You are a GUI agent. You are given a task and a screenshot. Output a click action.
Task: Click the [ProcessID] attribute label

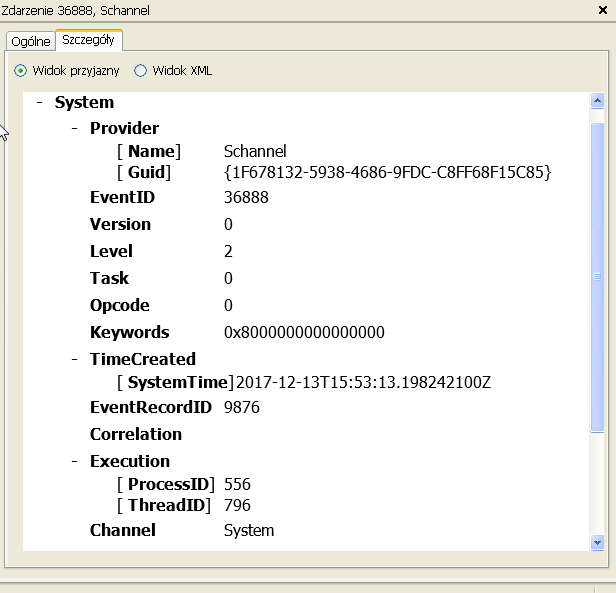coord(166,485)
